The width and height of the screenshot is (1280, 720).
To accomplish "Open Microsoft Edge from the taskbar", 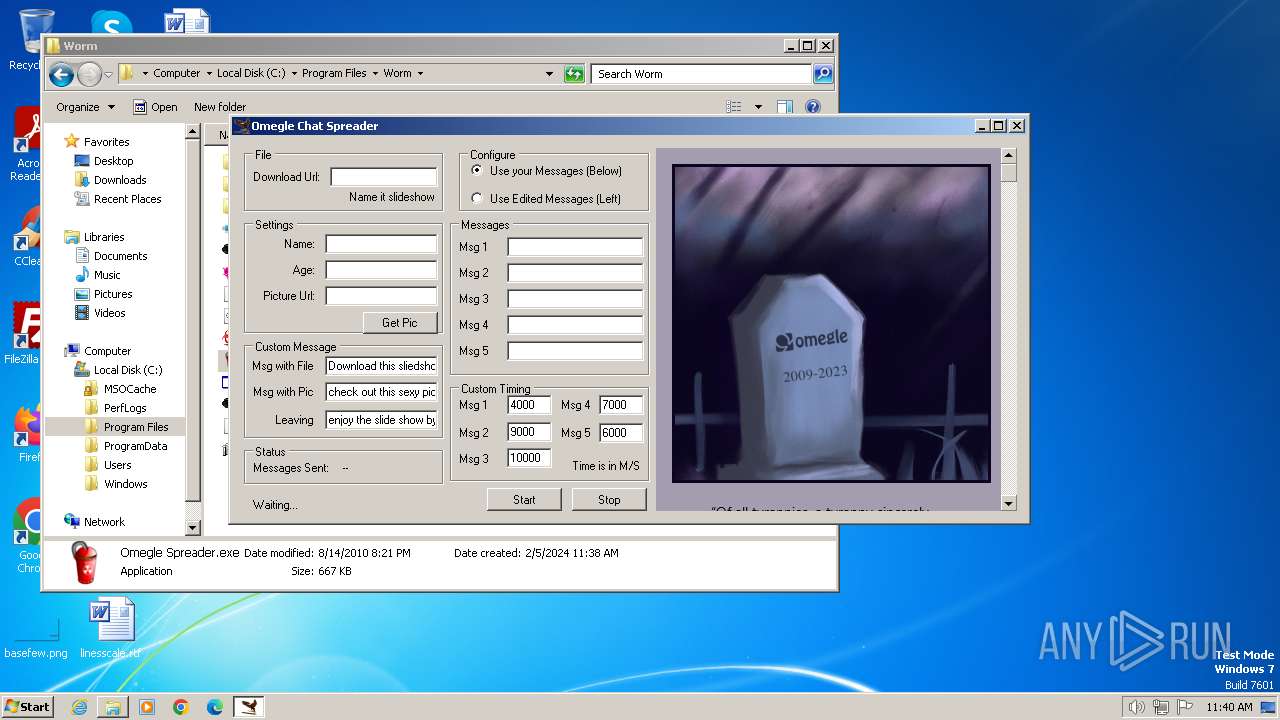I will [215, 707].
